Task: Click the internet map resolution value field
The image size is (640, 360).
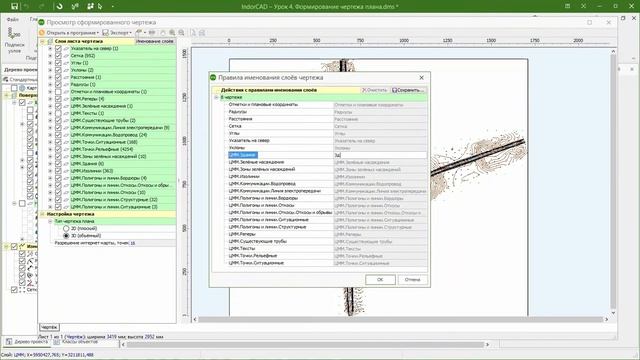Action: coord(152,243)
